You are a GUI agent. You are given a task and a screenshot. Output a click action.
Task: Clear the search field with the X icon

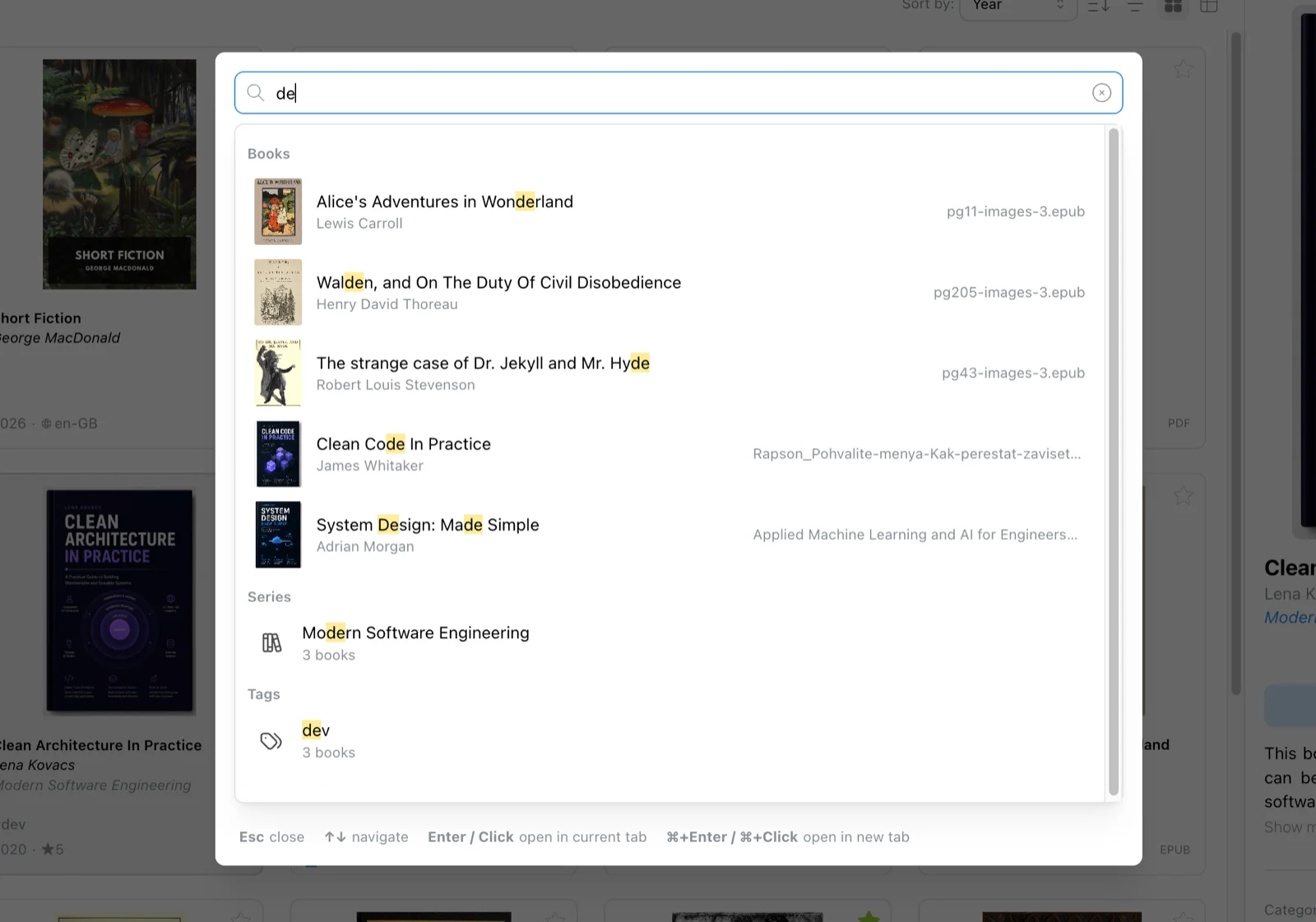pyautogui.click(x=1101, y=93)
